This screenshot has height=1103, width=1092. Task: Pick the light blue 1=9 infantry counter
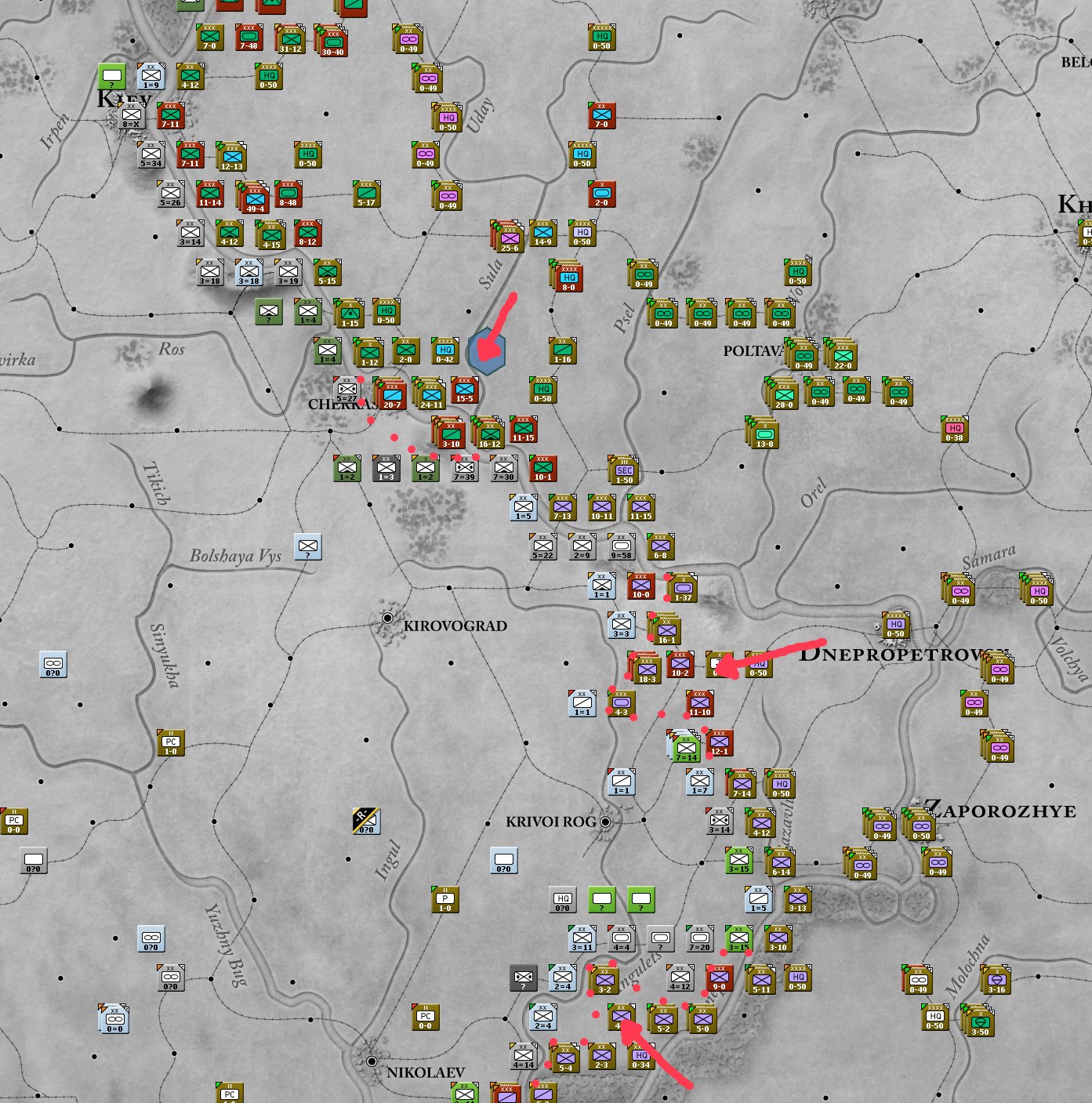[151, 76]
